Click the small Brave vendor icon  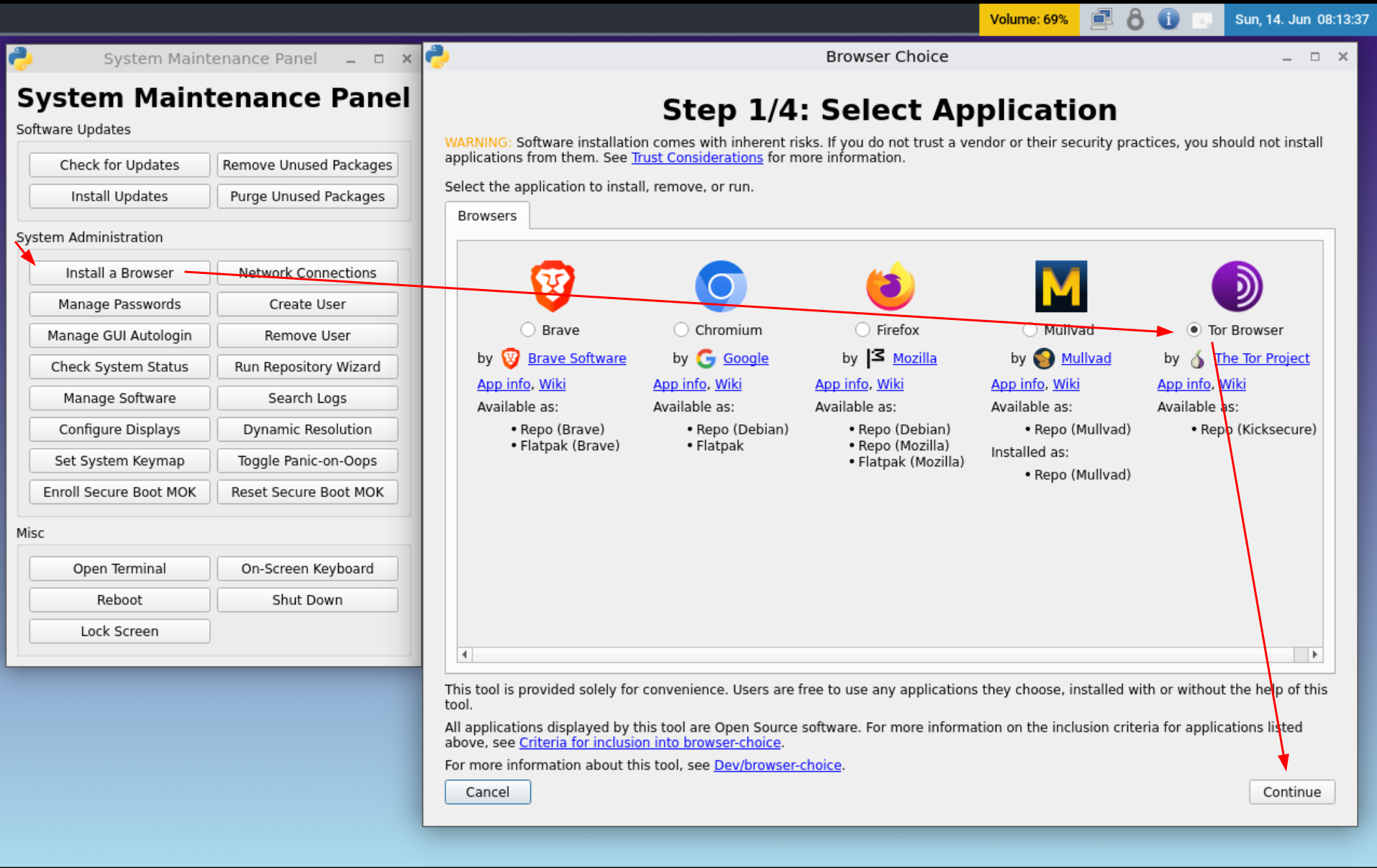(x=511, y=358)
